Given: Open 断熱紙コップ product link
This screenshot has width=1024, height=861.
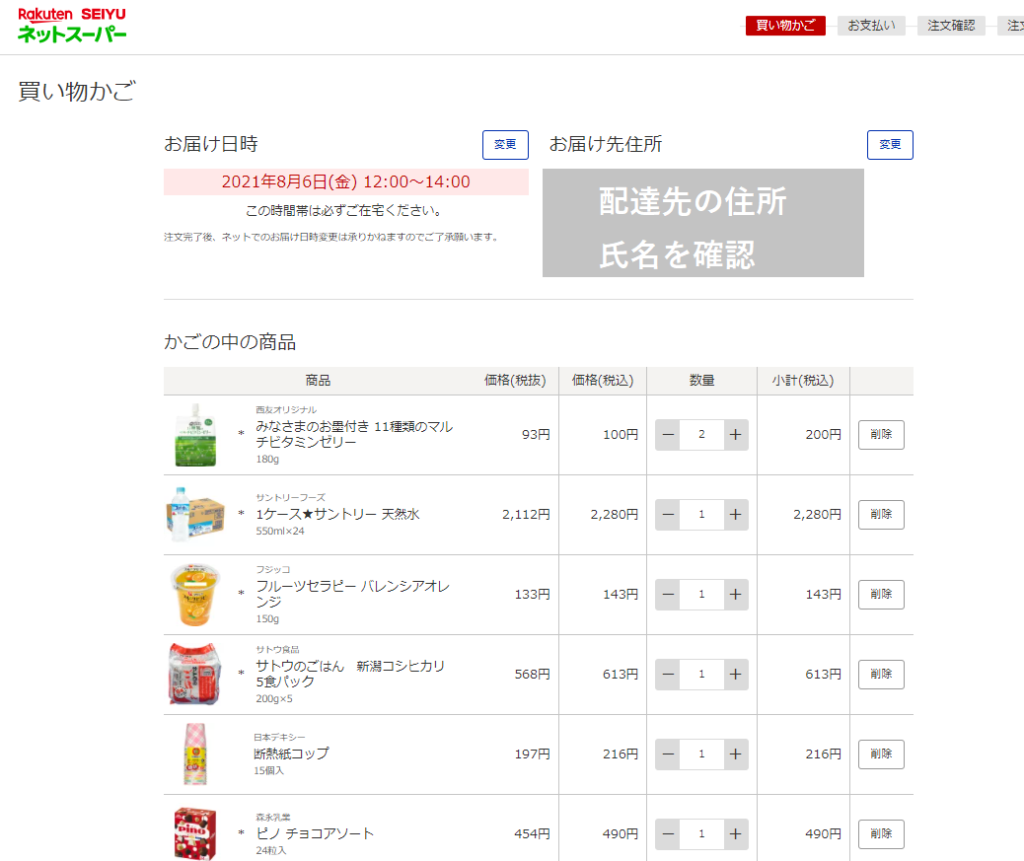Looking at the screenshot, I should (291, 753).
